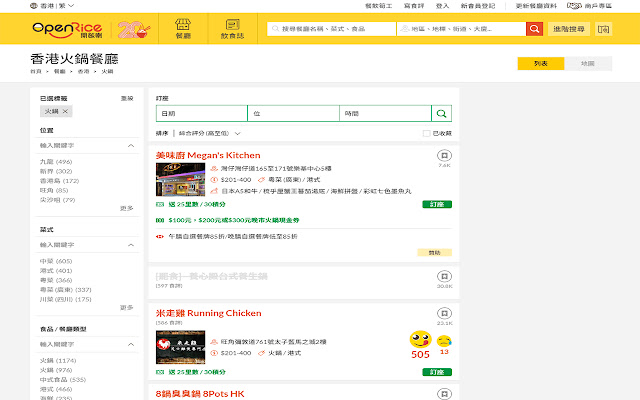This screenshot has width=640, height=400.
Task: Click the 日期 booking date field
Action: (197, 114)
